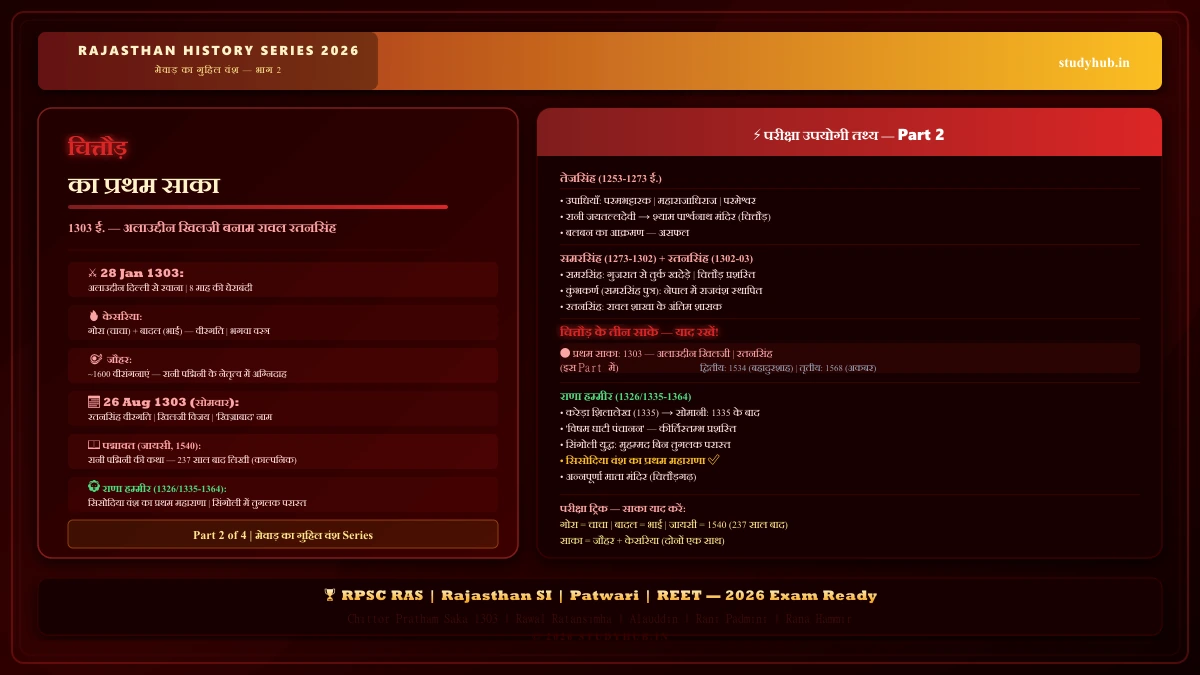Click the bullet 'अन्नपूर्णा माता मंदिर (चित्तौड़गढ़)'

point(628,477)
